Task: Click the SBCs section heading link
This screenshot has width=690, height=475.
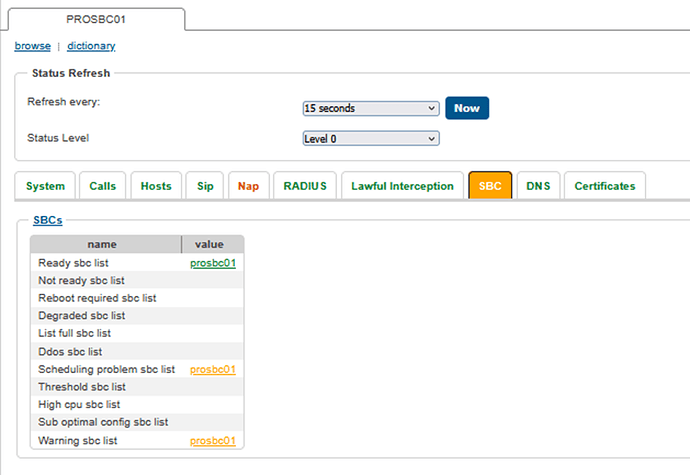Action: coord(47,220)
